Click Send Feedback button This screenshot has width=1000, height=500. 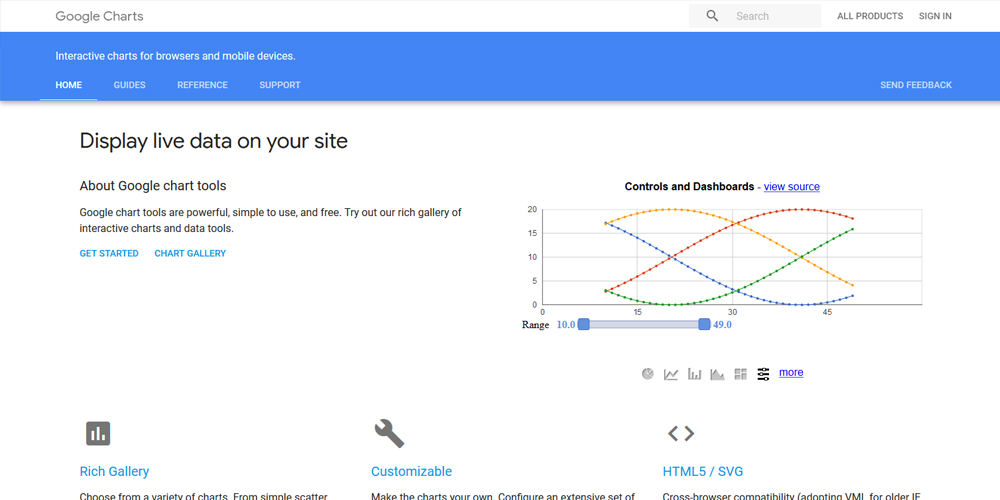[916, 85]
